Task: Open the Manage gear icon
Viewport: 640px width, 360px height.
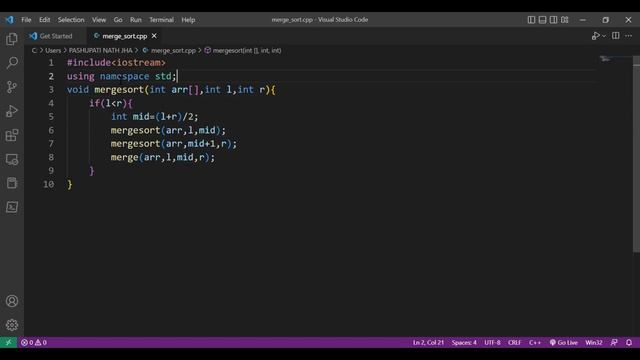Action: (12, 325)
